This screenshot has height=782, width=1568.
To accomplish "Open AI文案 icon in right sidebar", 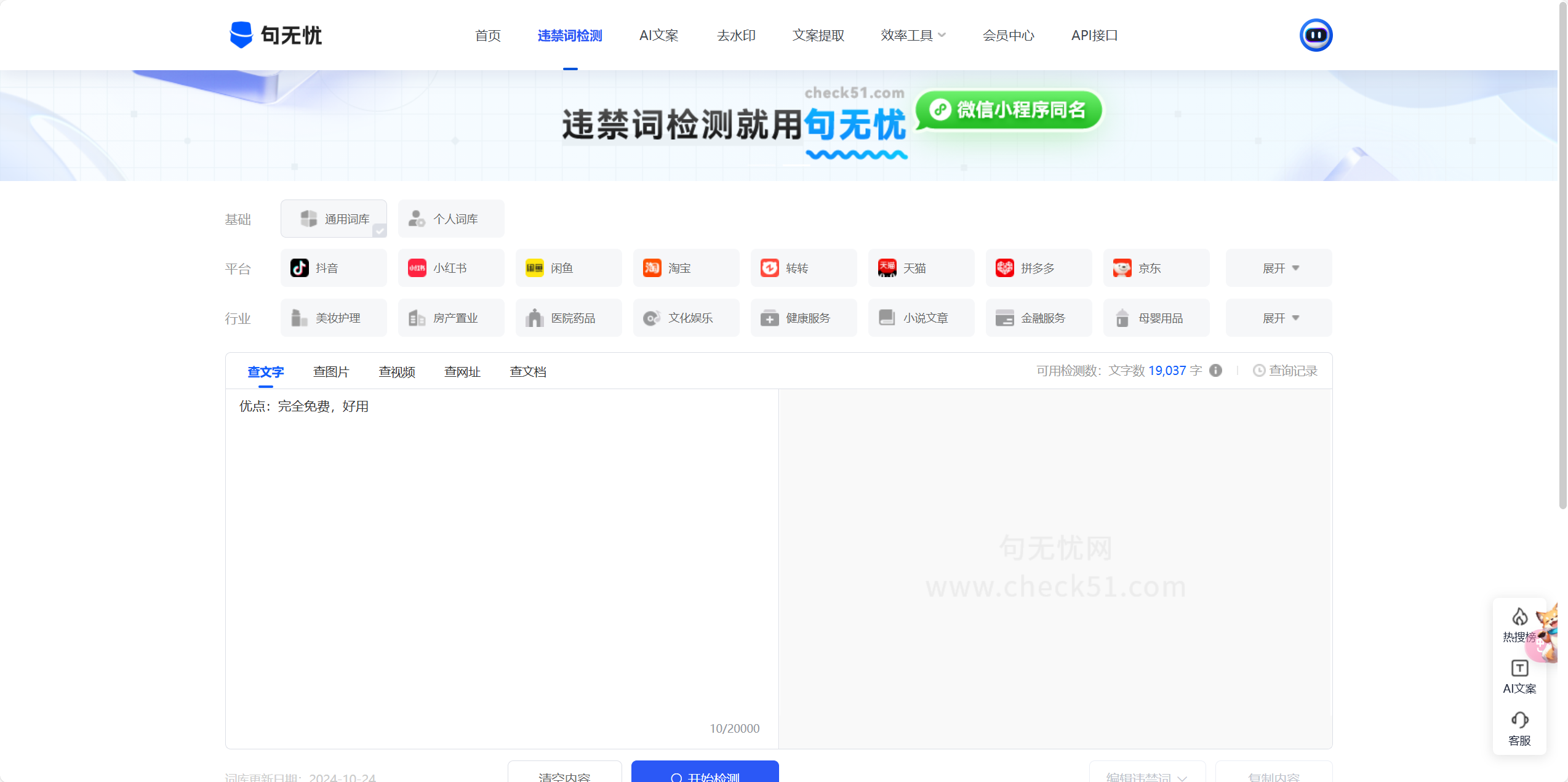I will 1519,669.
